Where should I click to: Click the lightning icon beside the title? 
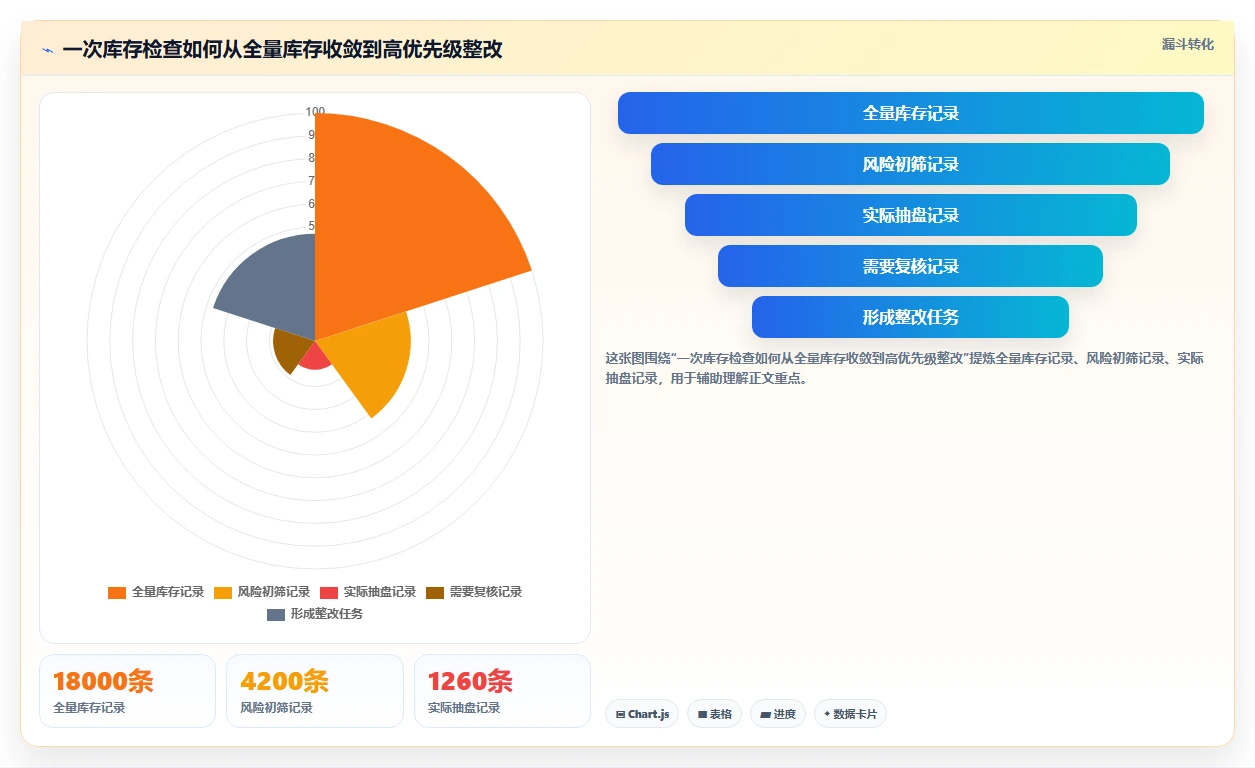tap(47, 50)
